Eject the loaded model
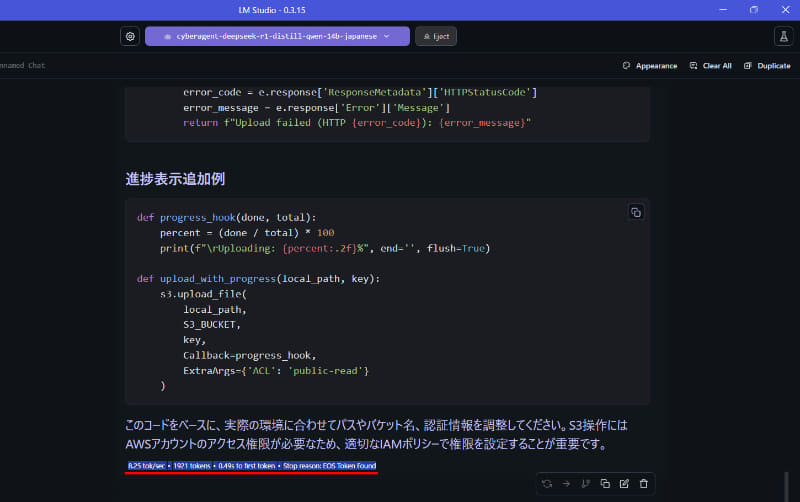This screenshot has height=502, width=800. (x=436, y=36)
